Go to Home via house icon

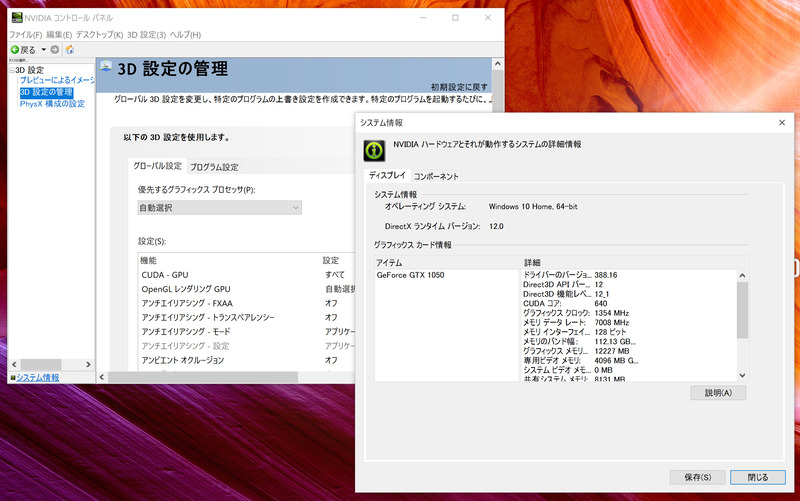click(70, 49)
